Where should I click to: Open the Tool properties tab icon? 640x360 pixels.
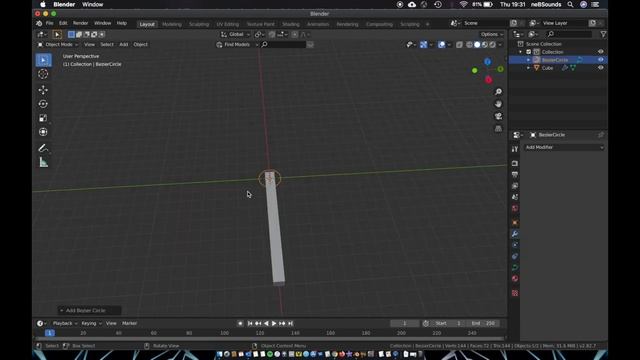click(x=515, y=149)
